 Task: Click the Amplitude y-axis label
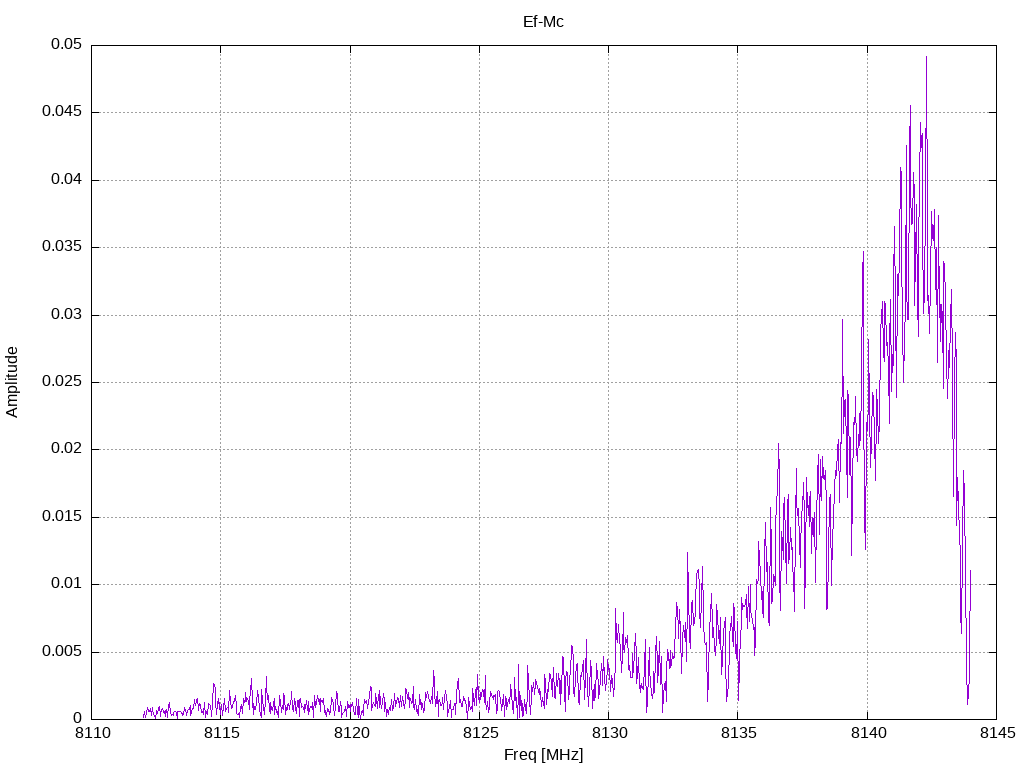pos(12,382)
